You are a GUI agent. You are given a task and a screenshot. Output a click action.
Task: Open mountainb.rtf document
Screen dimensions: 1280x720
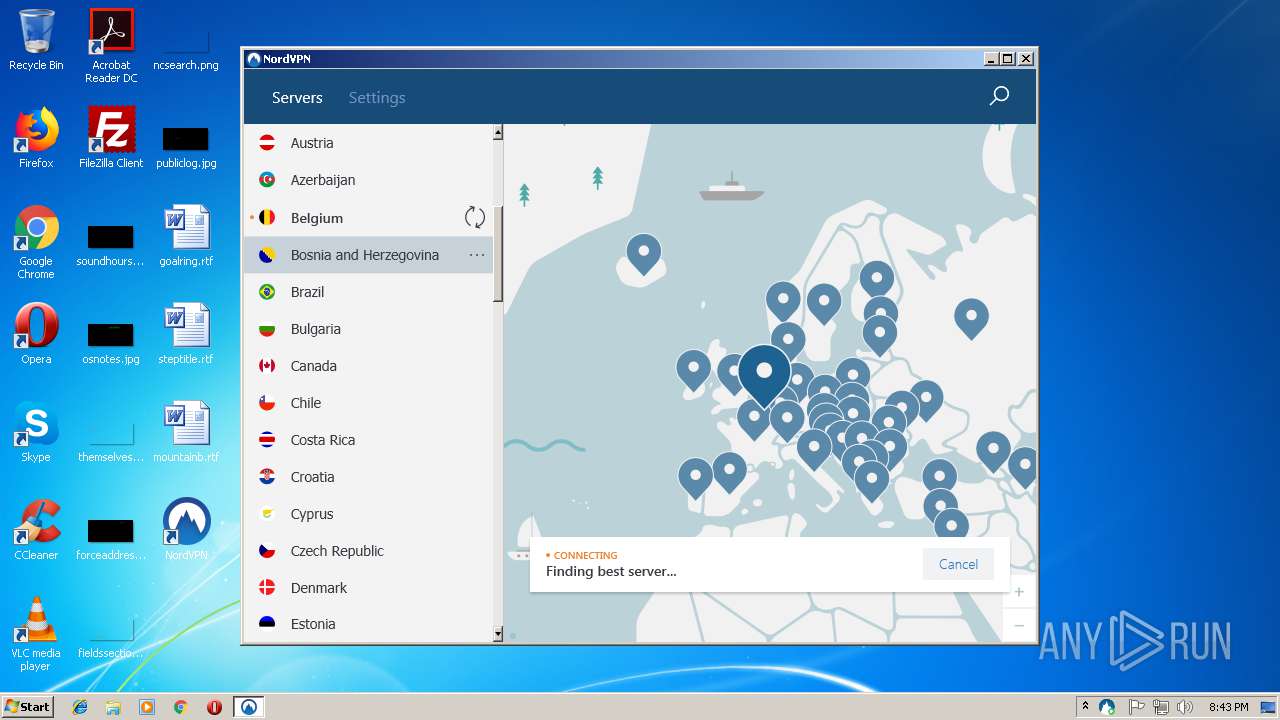point(186,430)
